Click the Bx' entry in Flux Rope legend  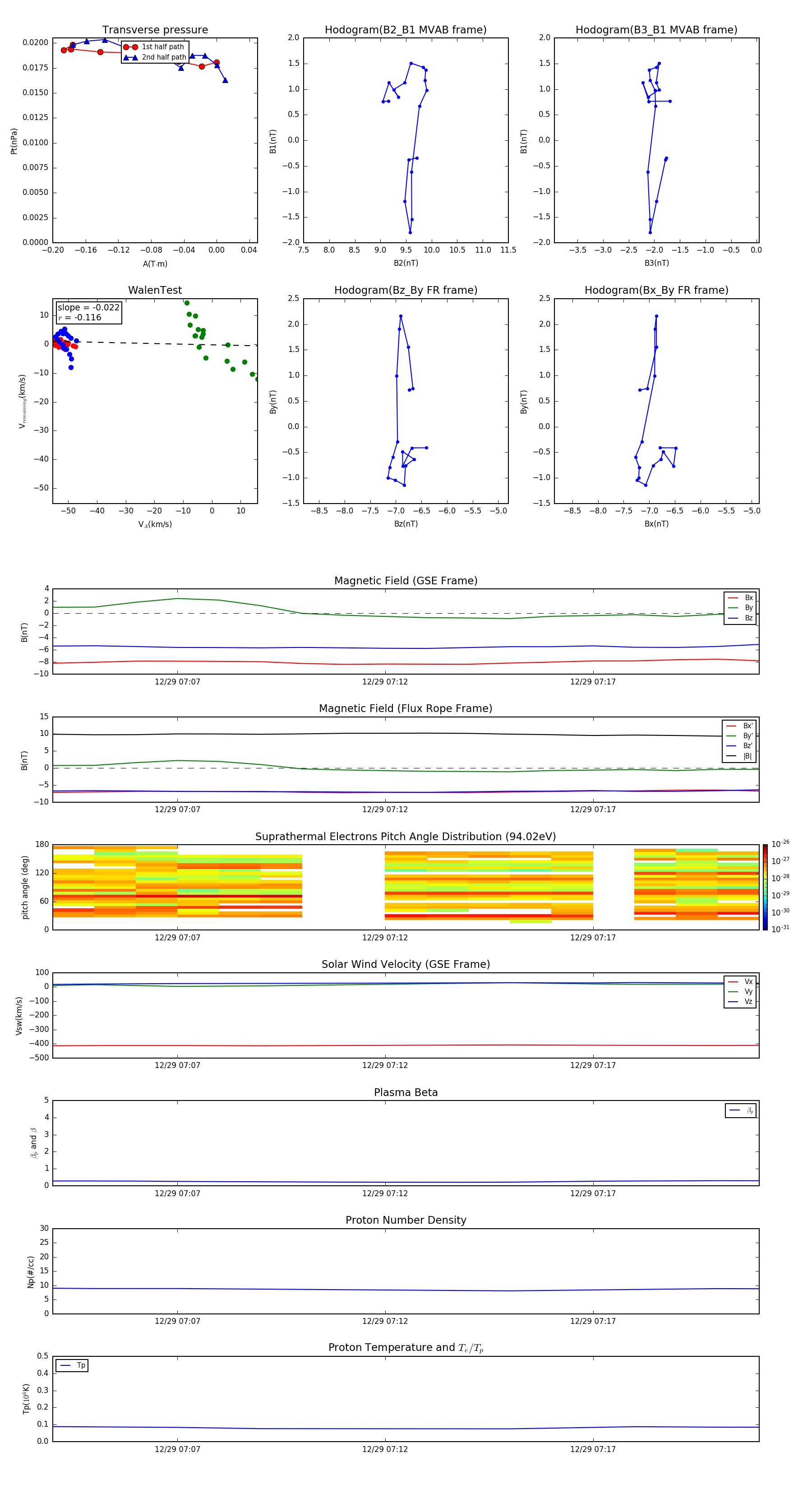739,726
